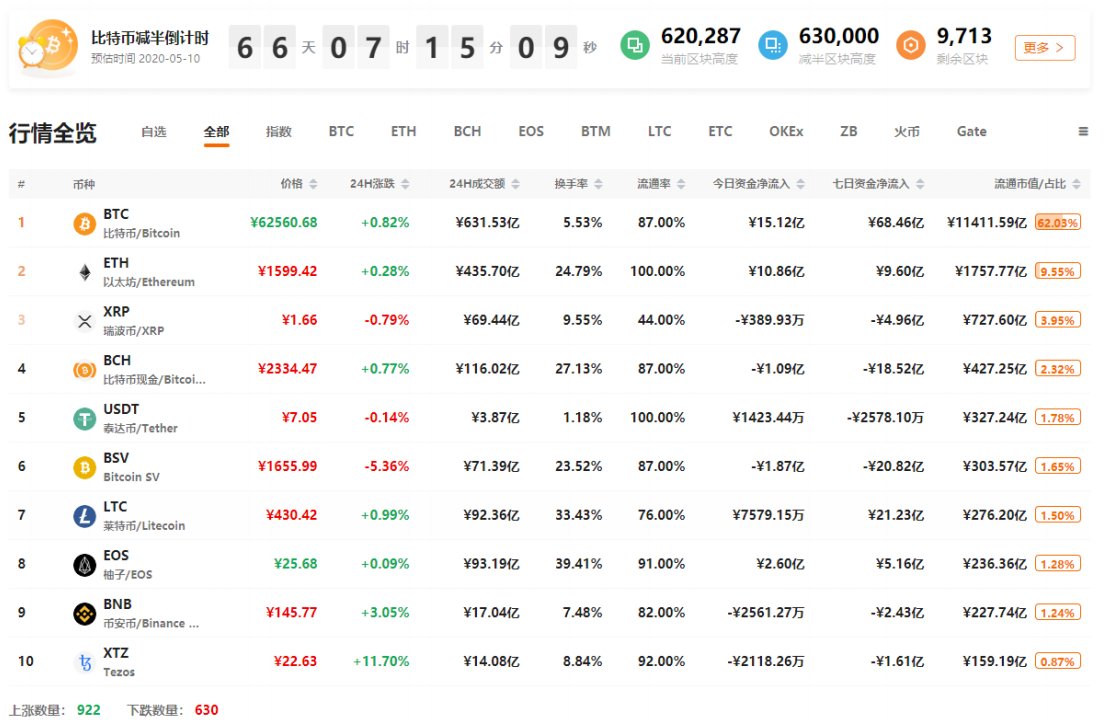The height and width of the screenshot is (725, 1105).
Task: Click the XRP 3.95% market share badge
Action: (1058, 320)
